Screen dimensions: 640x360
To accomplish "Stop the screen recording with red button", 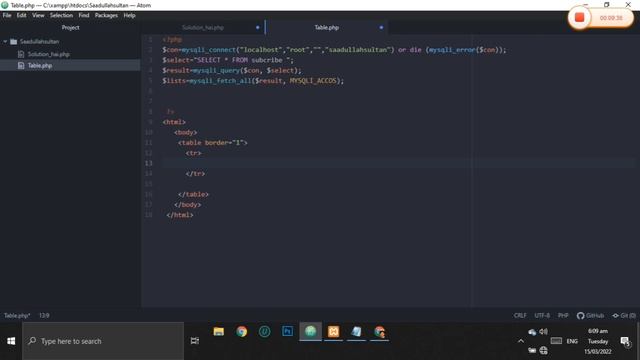I will 579,18.
